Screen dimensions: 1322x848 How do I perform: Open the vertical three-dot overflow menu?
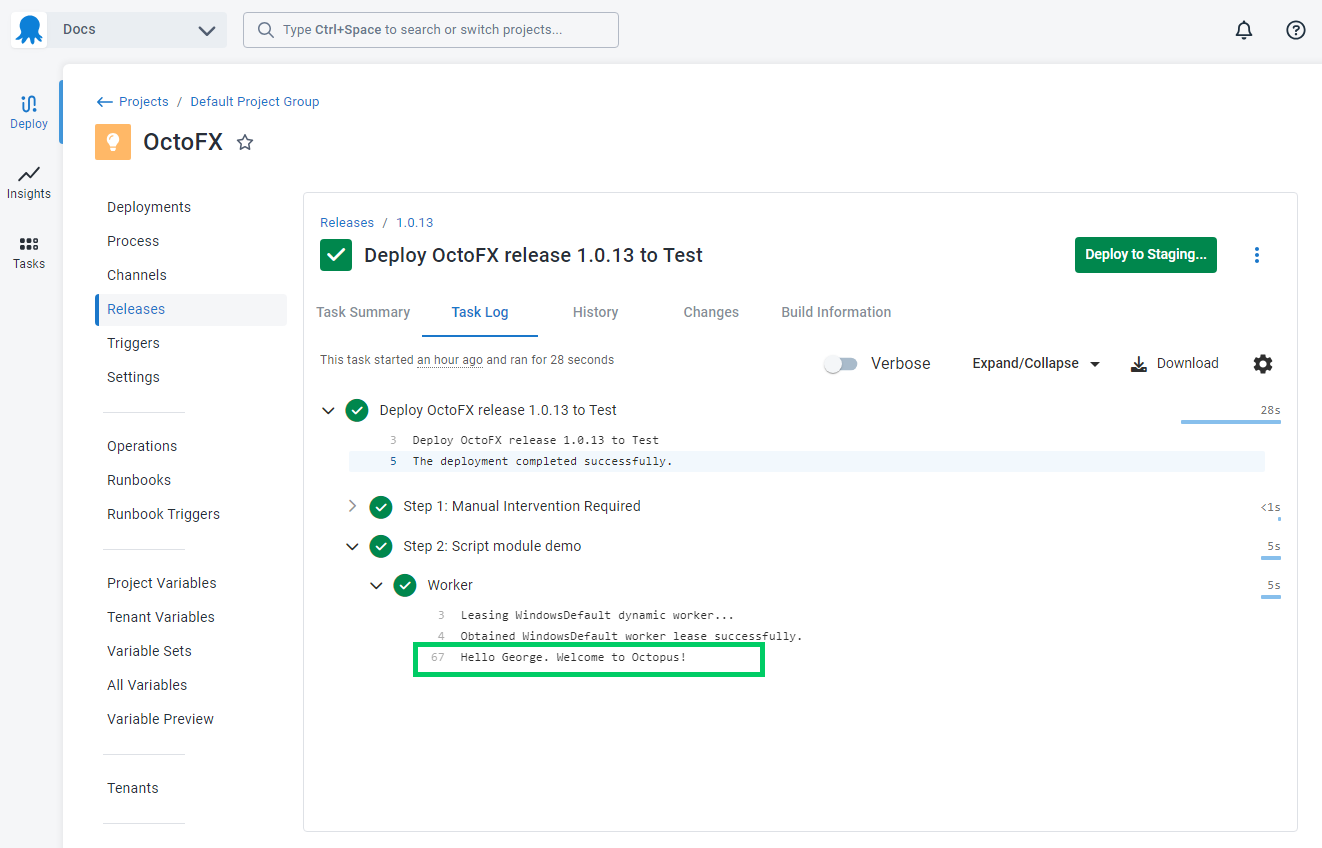(1257, 255)
